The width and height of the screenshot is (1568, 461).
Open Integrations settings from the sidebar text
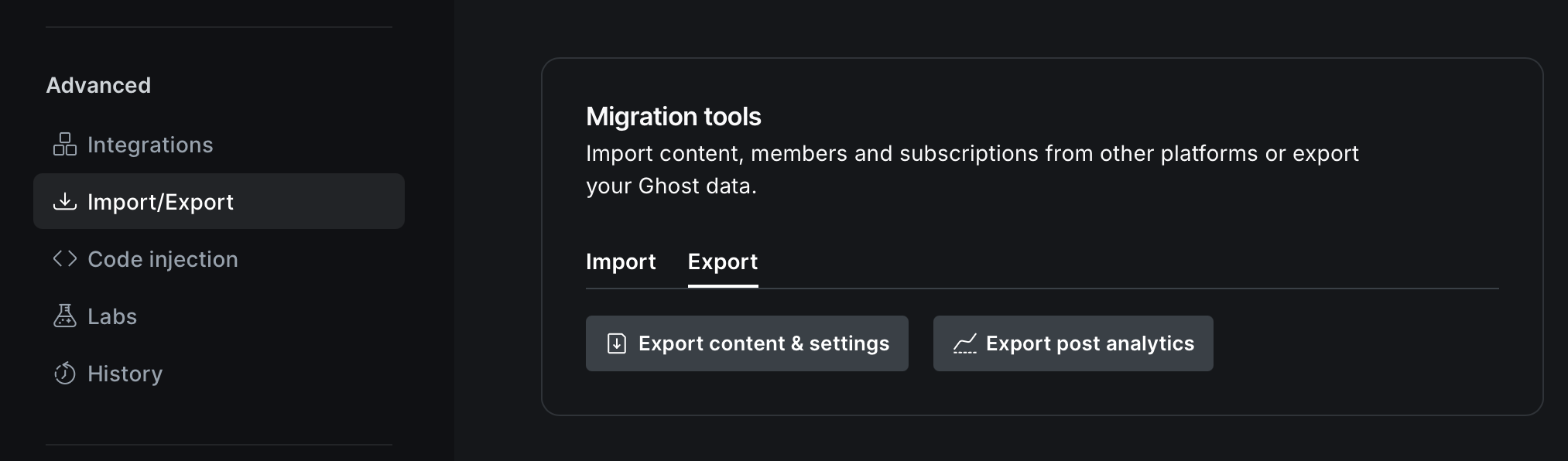tap(150, 145)
